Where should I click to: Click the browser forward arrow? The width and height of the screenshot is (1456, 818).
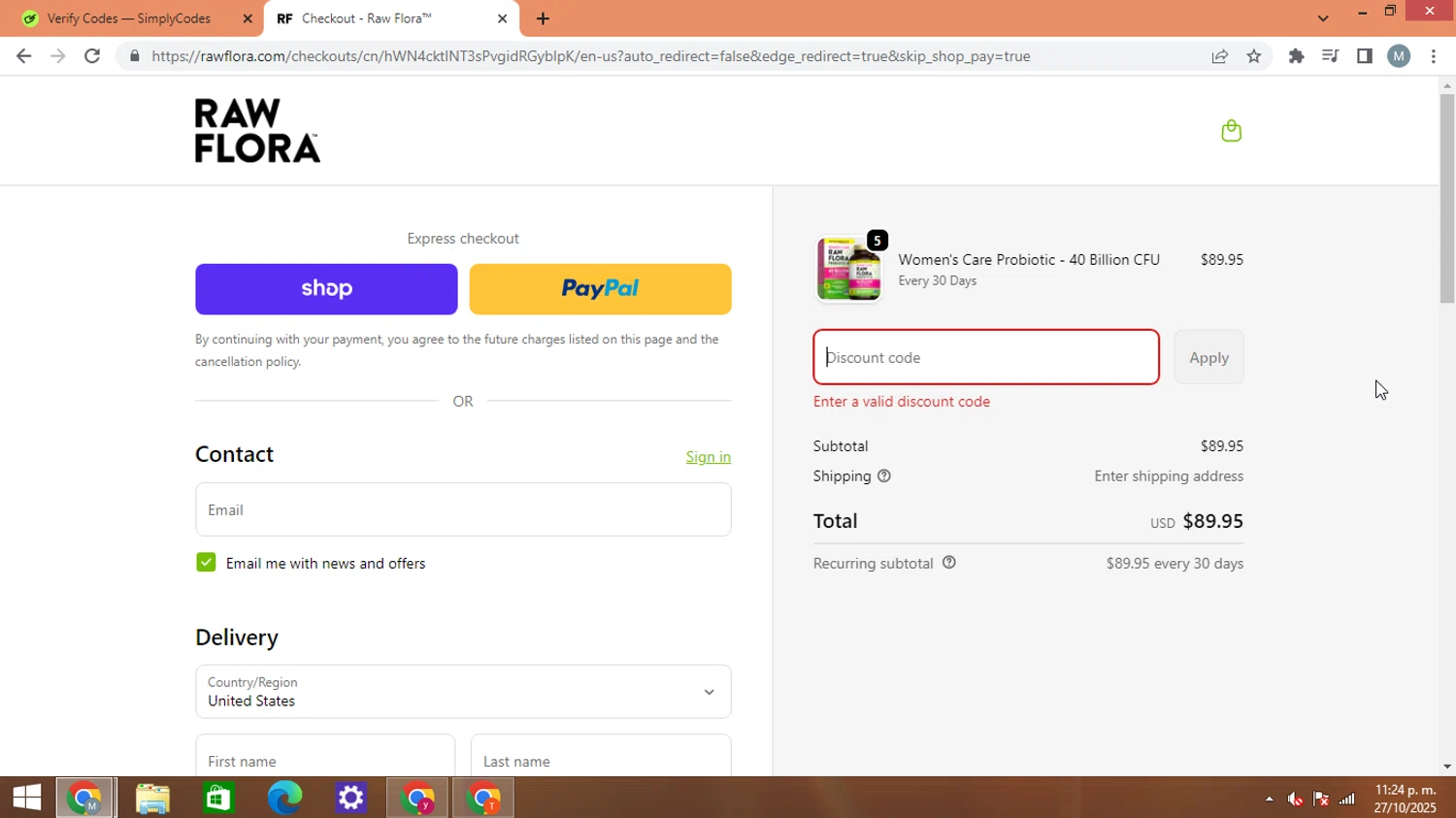point(58,56)
